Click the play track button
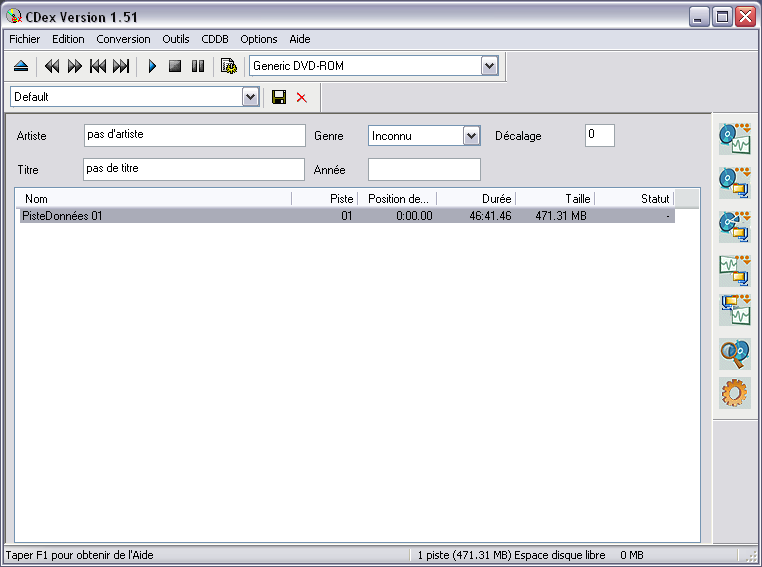Viewport: 762px width, 567px height. [x=152, y=66]
